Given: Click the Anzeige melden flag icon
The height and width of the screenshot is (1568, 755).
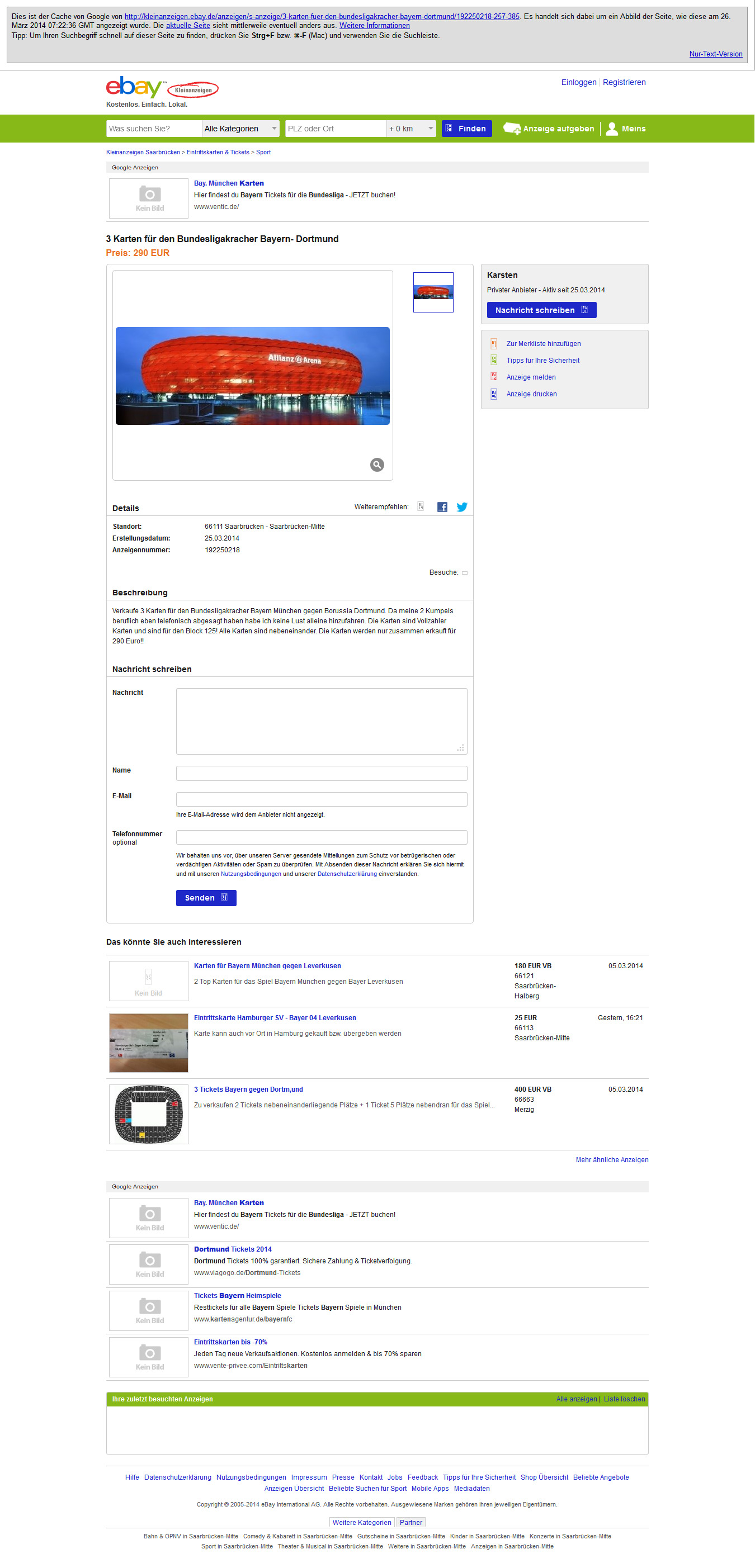Looking at the screenshot, I should click(494, 377).
